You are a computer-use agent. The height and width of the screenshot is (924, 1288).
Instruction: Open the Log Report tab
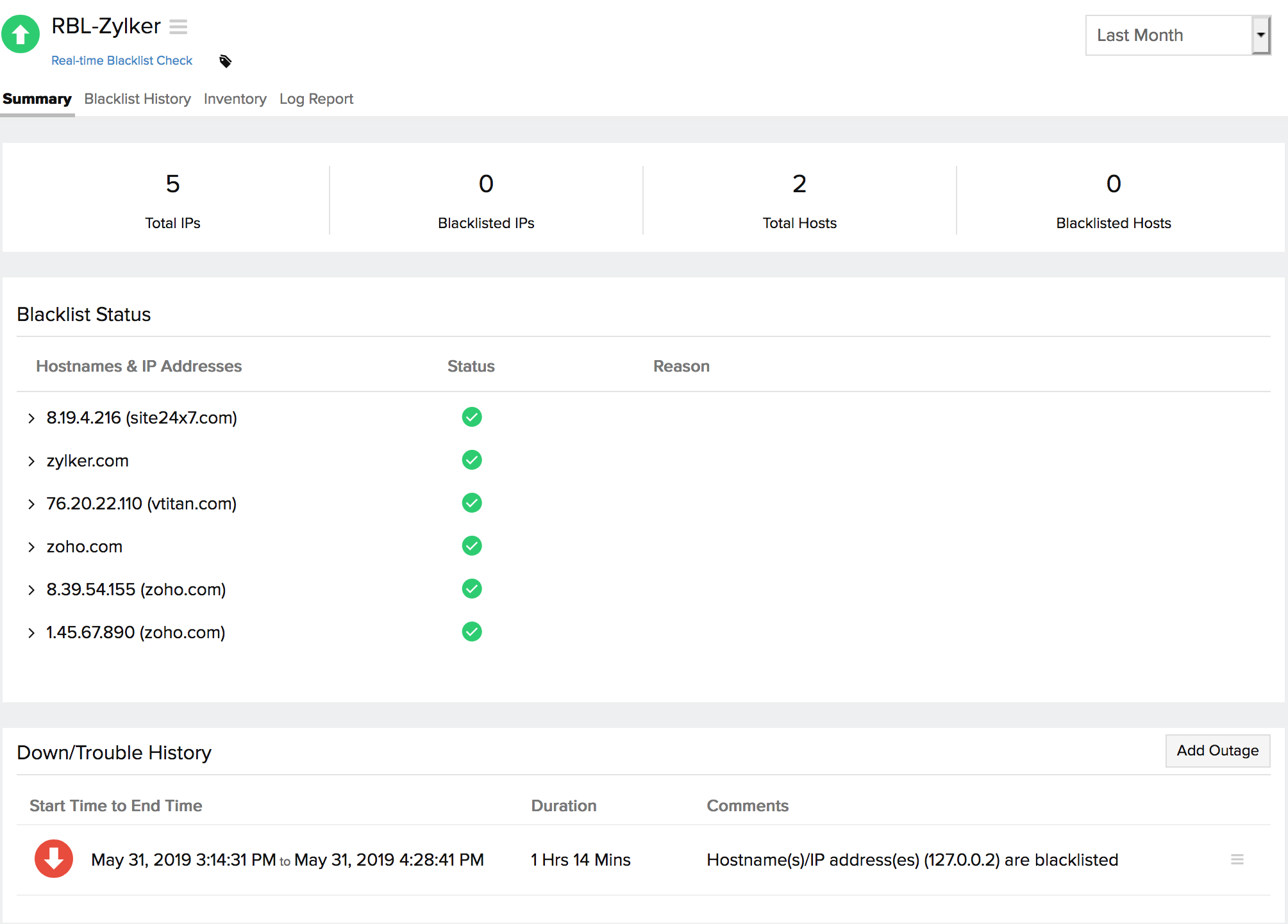point(317,99)
